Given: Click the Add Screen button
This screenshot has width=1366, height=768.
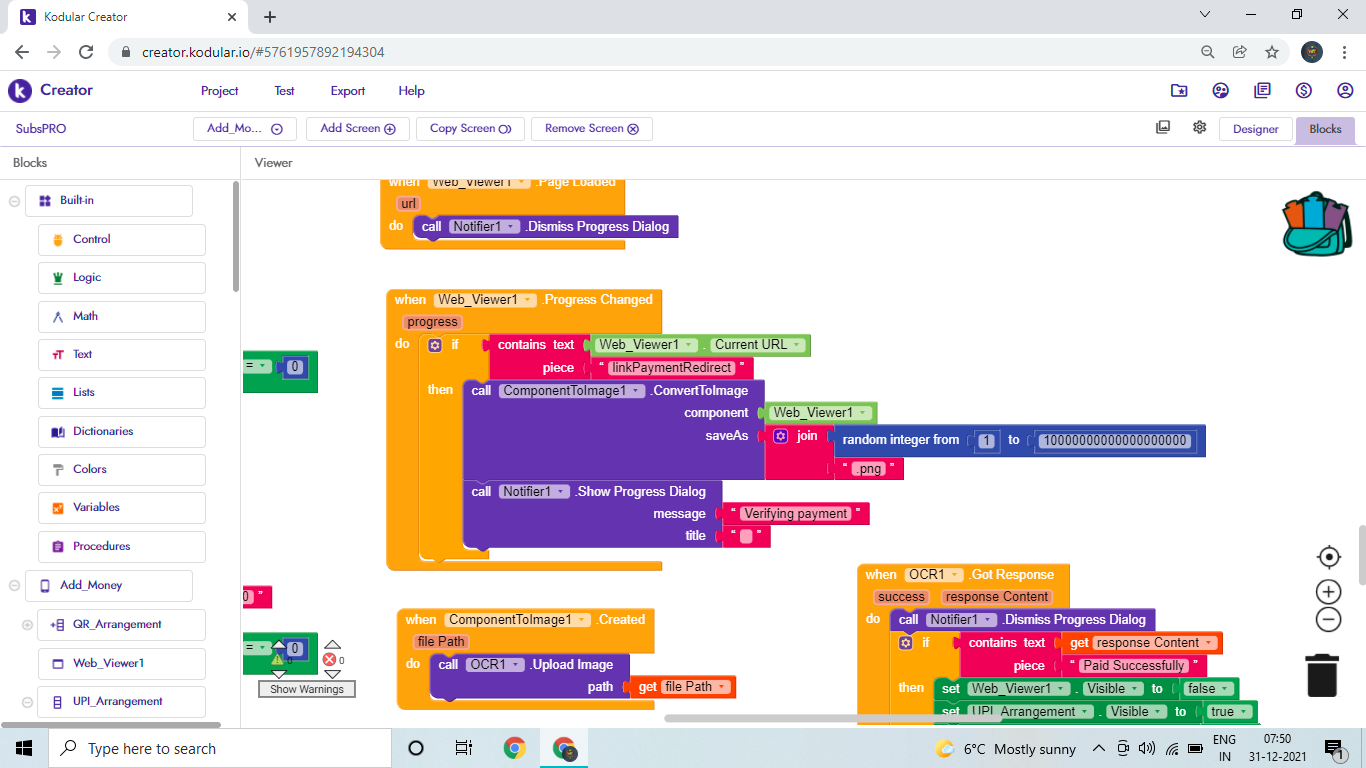Looking at the screenshot, I should click(358, 128).
